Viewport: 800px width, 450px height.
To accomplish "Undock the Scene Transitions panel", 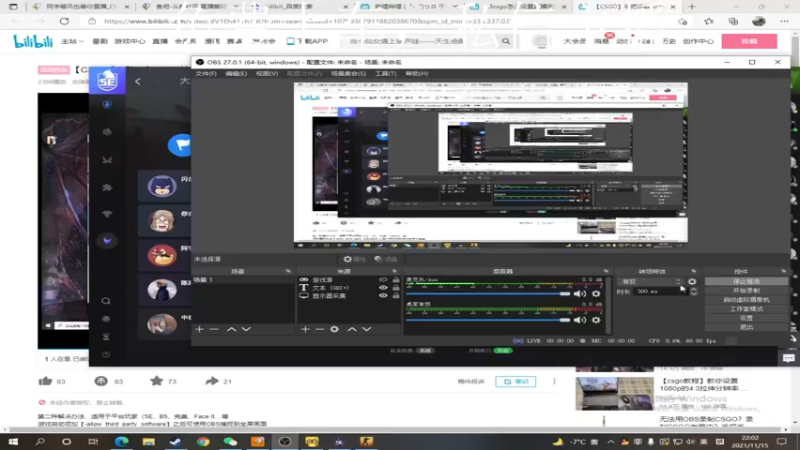I will pyautogui.click(x=694, y=271).
